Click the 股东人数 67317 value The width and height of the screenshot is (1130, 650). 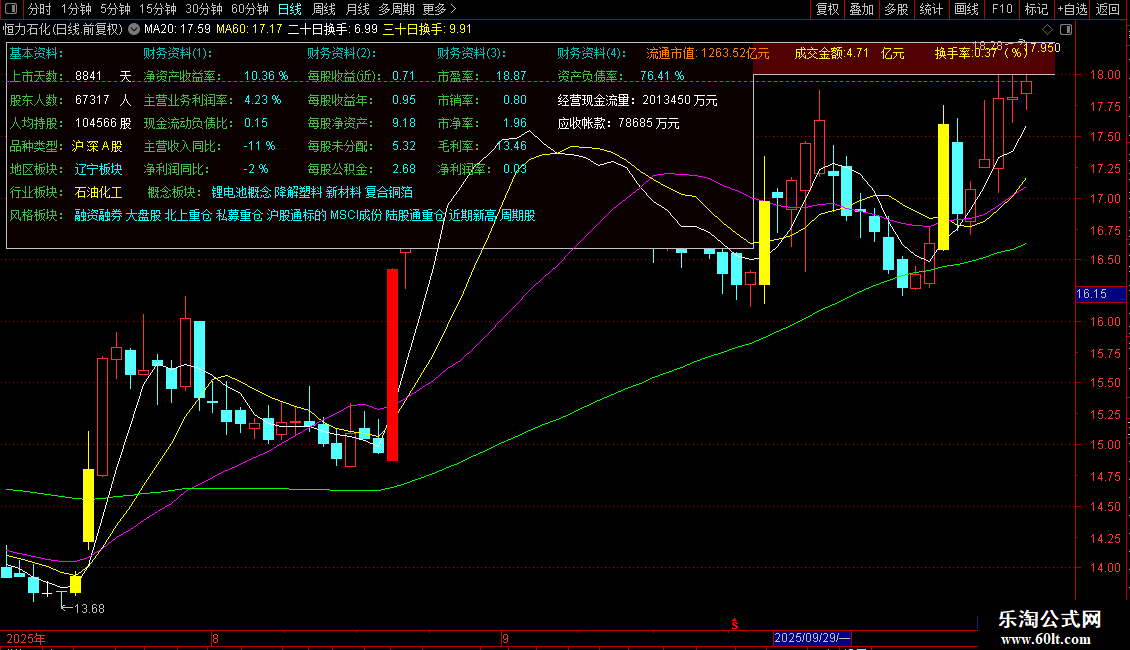coord(92,100)
